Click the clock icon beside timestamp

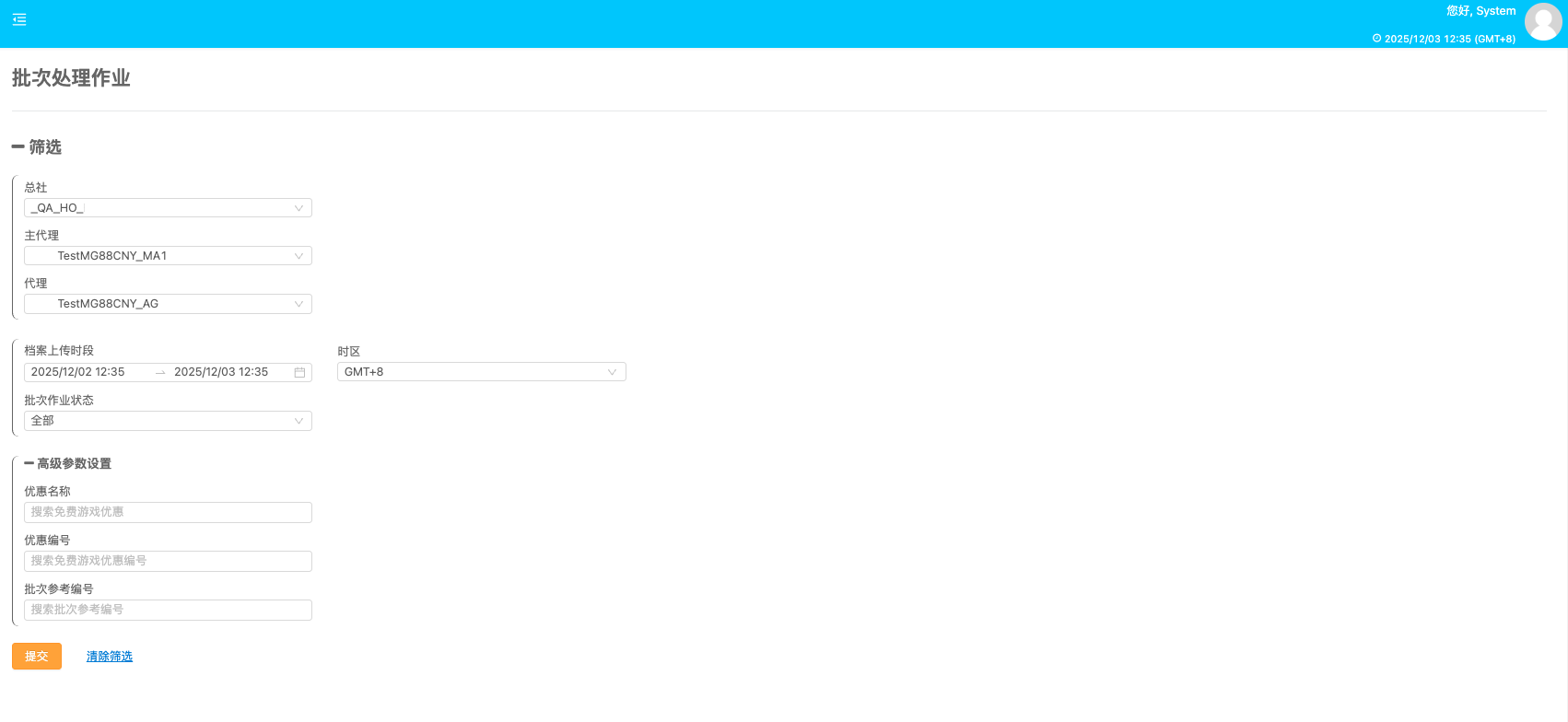coord(1376,39)
